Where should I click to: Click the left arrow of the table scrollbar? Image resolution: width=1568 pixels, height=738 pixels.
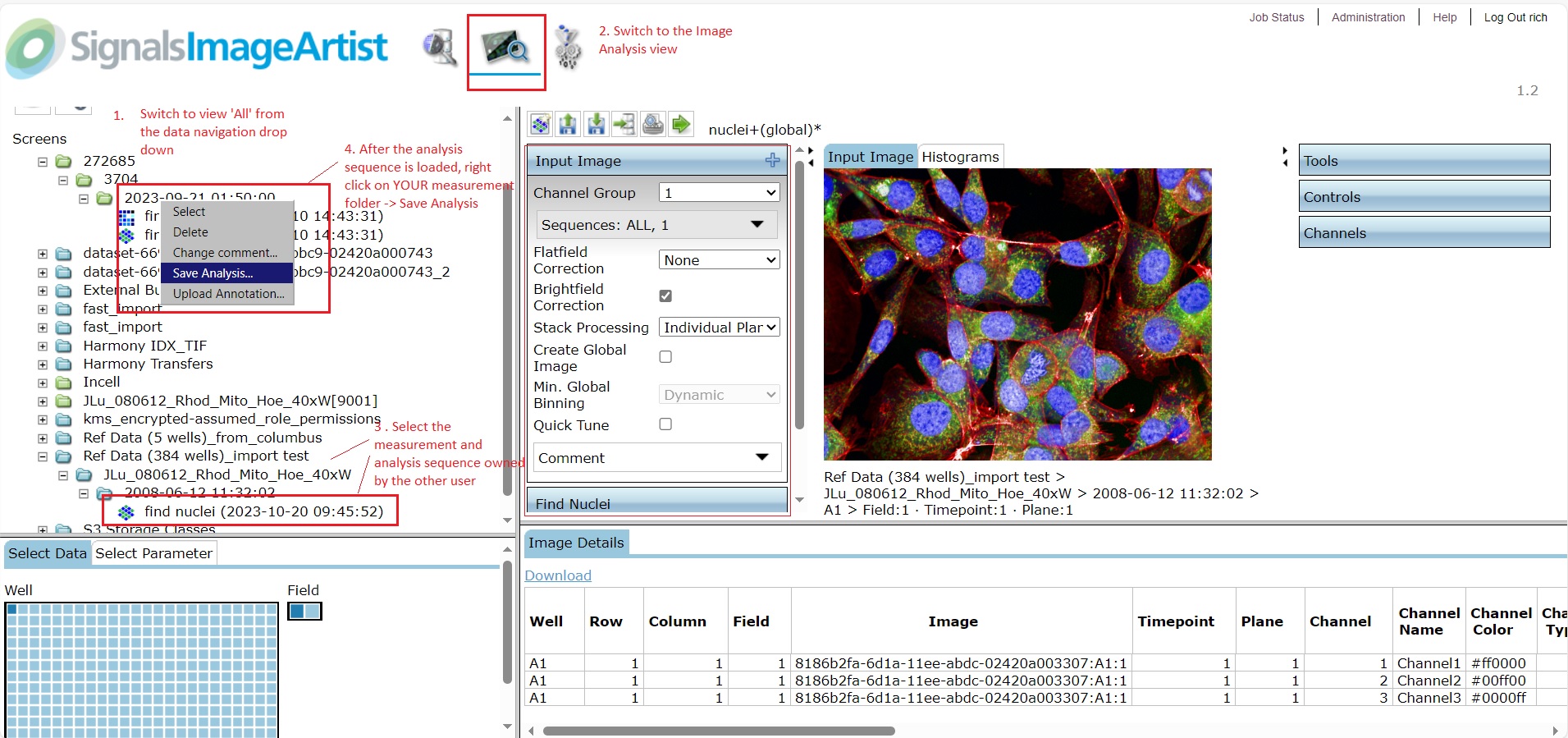click(531, 731)
